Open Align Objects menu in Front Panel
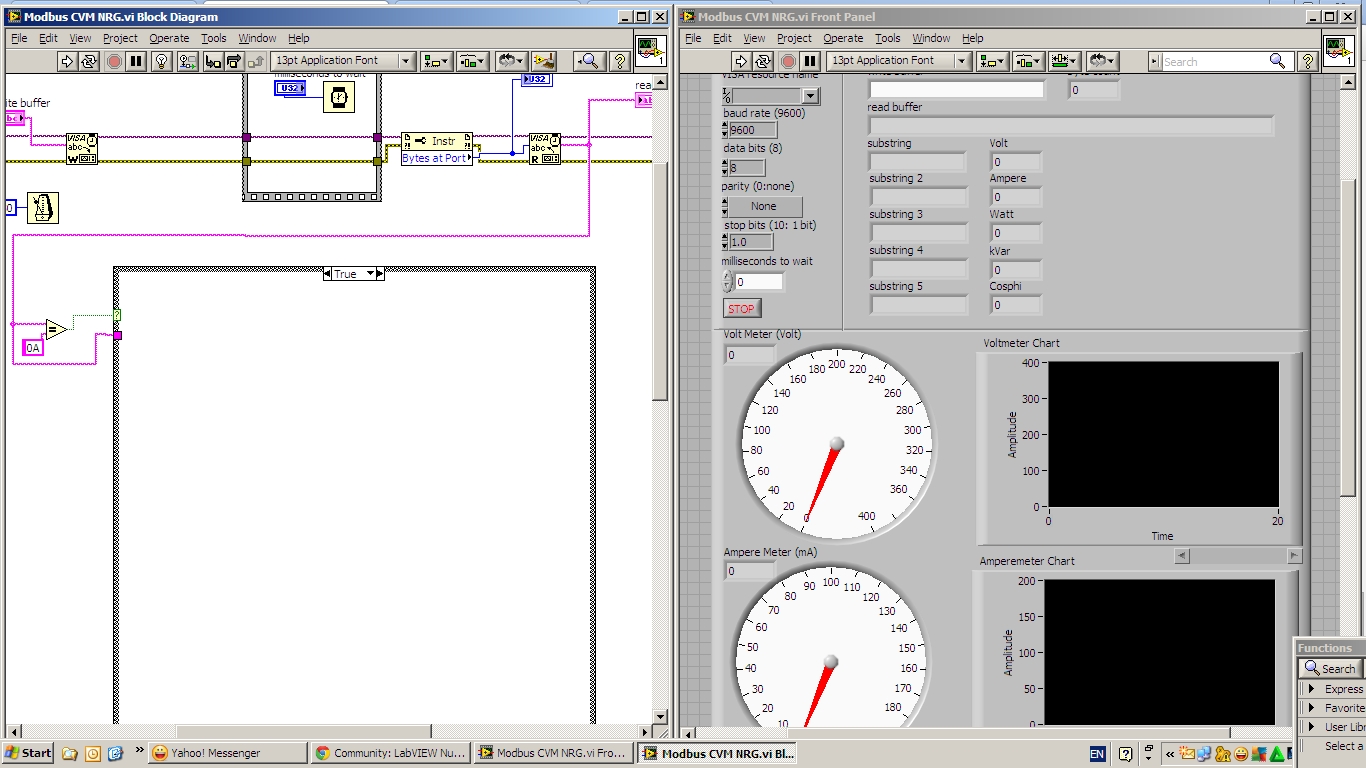The width and height of the screenshot is (1366, 768). click(992, 61)
